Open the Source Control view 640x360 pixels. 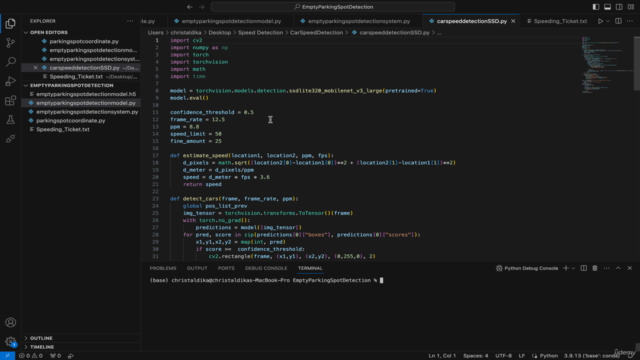[x=11, y=43]
